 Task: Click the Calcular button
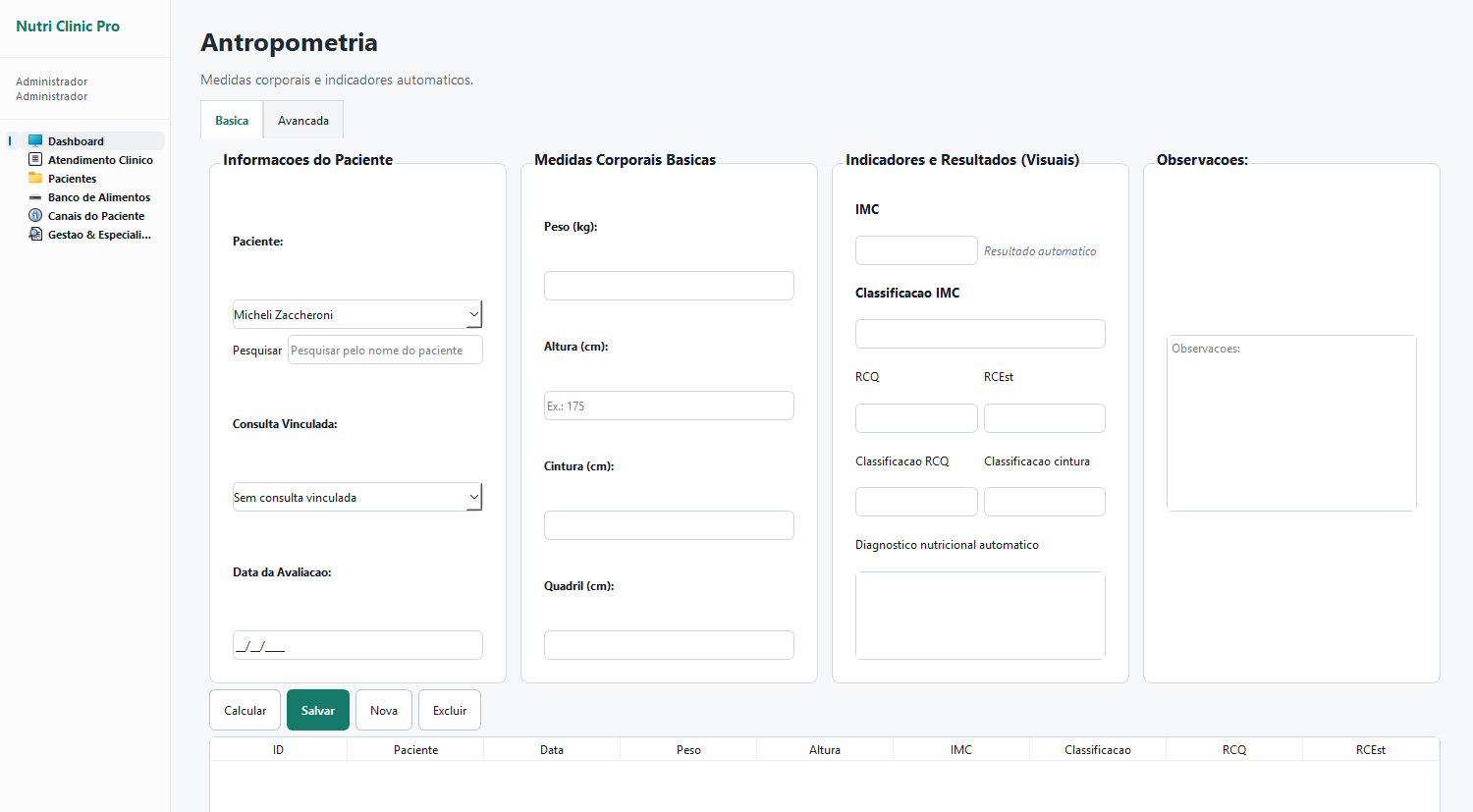point(245,710)
